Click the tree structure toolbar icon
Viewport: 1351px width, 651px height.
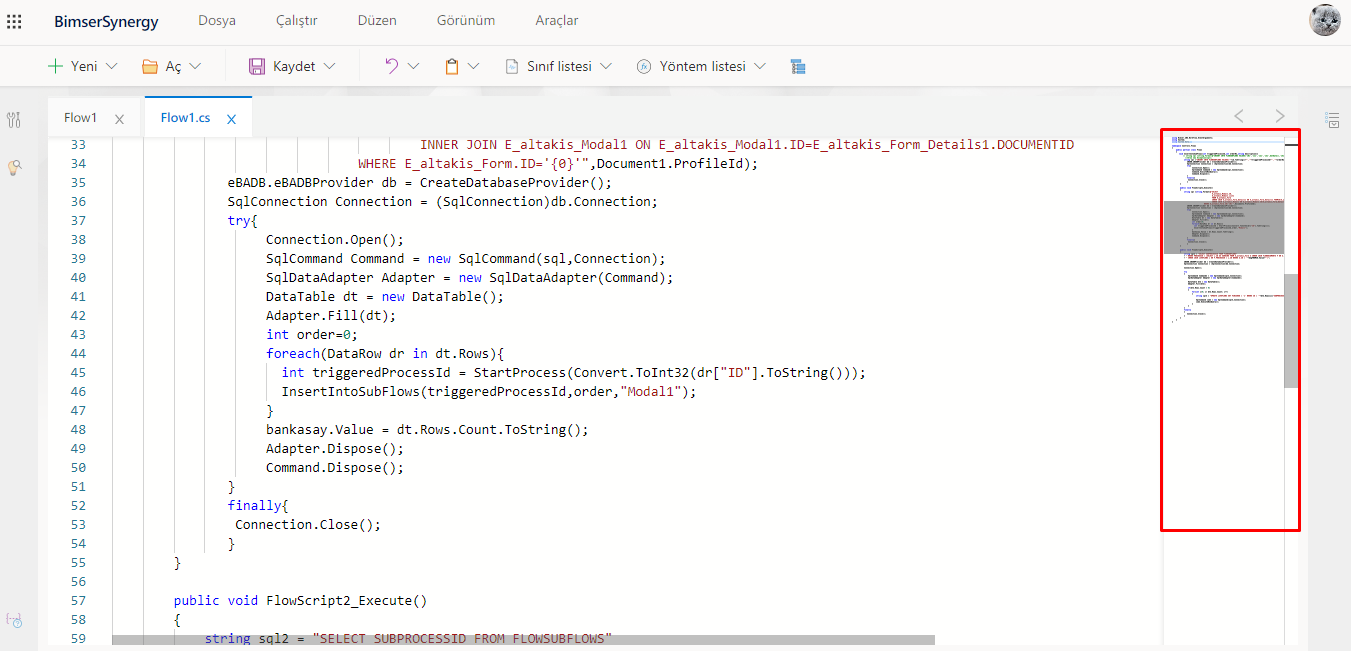click(x=797, y=66)
